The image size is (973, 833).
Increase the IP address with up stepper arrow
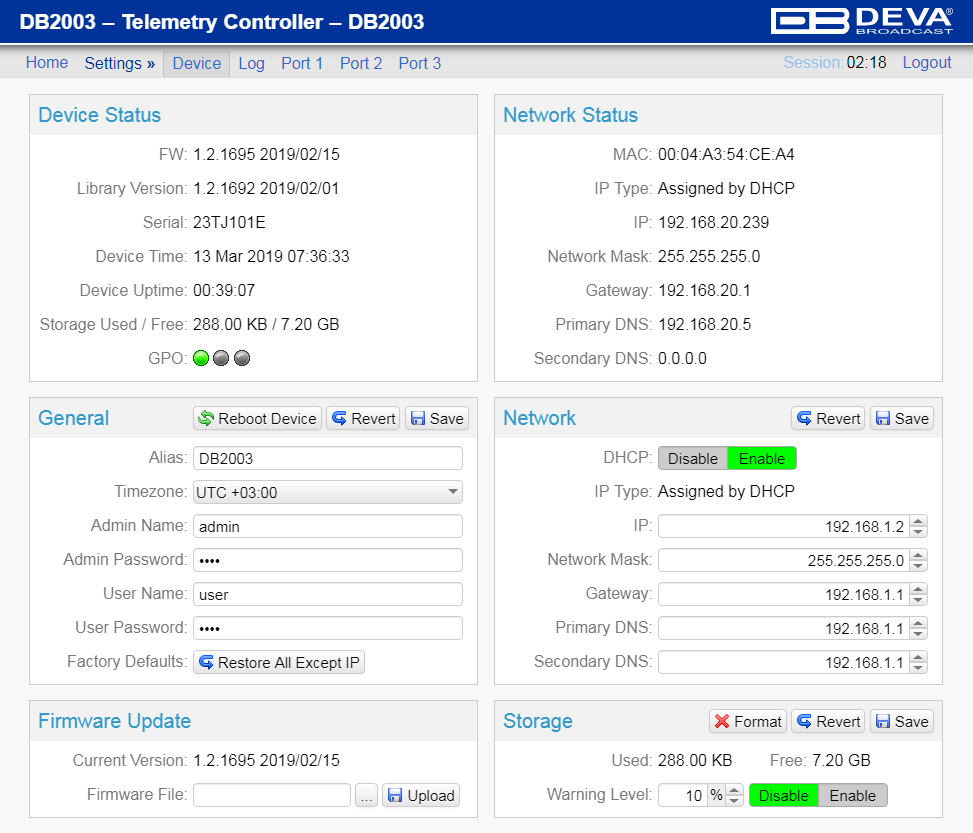click(918, 521)
